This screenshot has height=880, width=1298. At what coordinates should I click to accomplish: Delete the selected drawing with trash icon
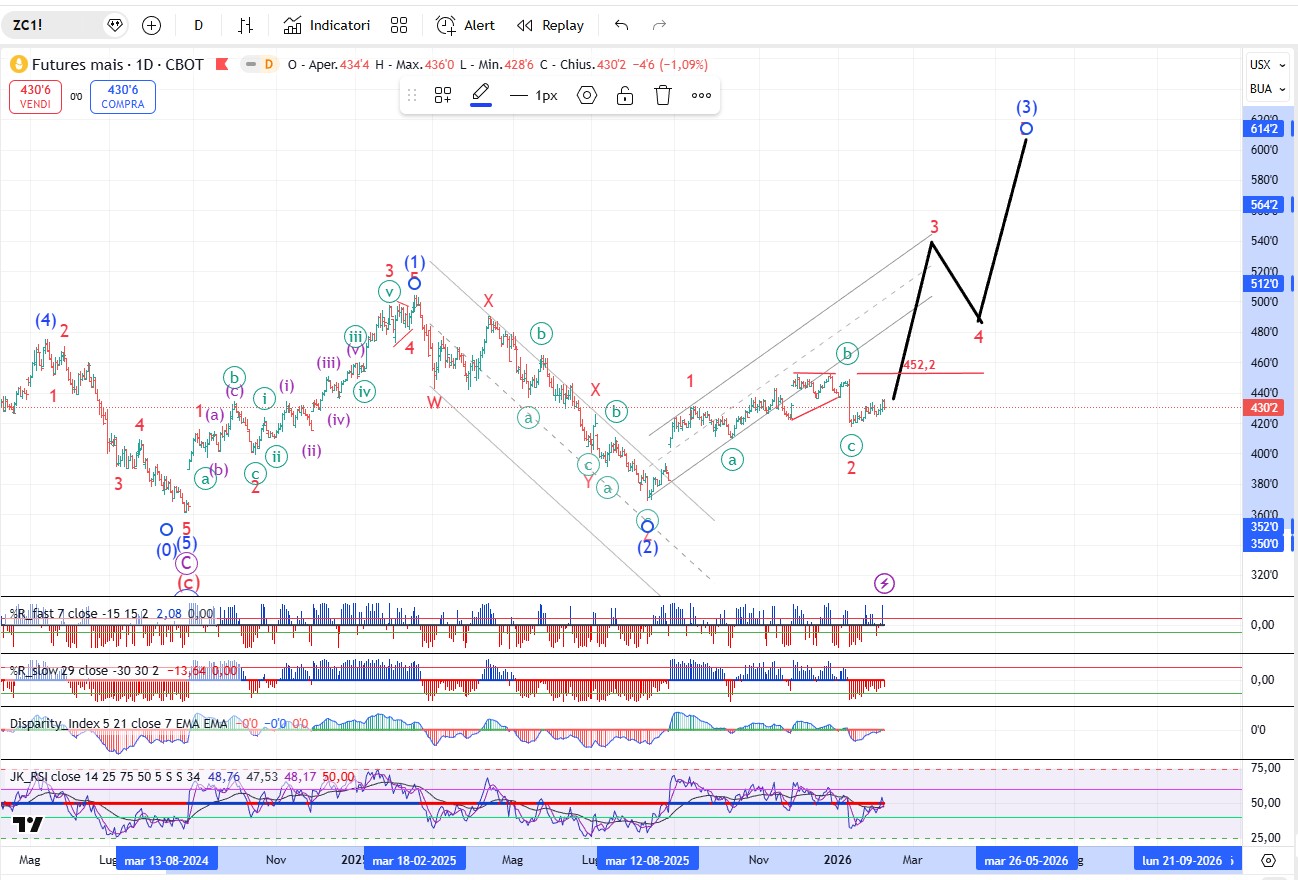pos(663,95)
